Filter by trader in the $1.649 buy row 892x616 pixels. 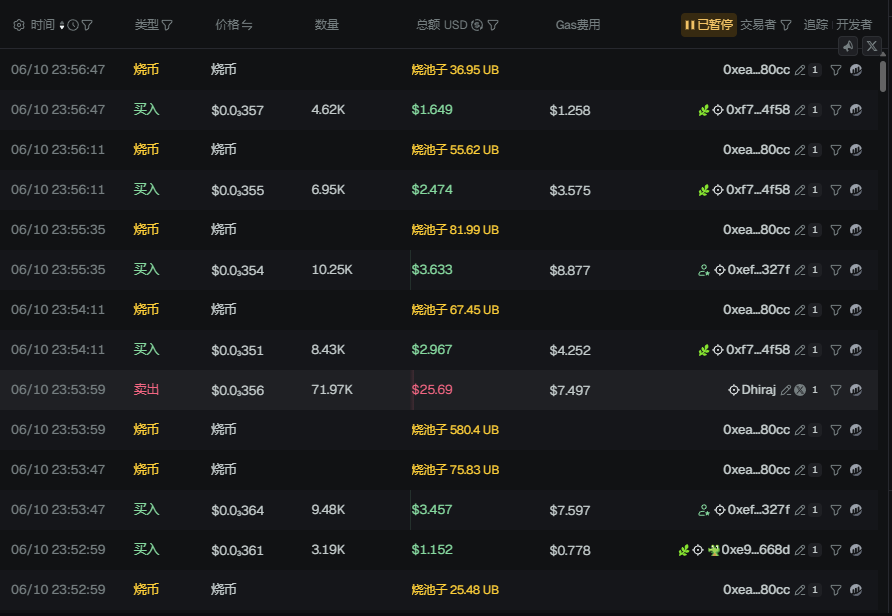[x=836, y=110]
